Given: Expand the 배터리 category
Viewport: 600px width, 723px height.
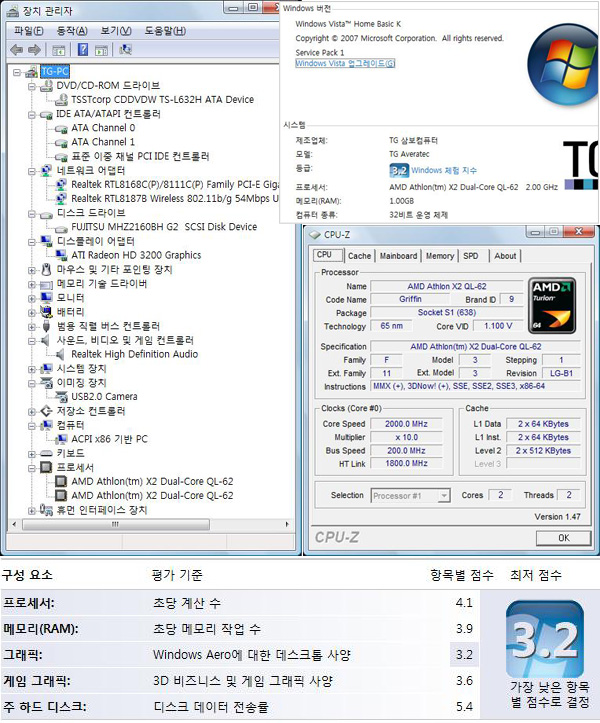Looking at the screenshot, I should coord(31,313).
